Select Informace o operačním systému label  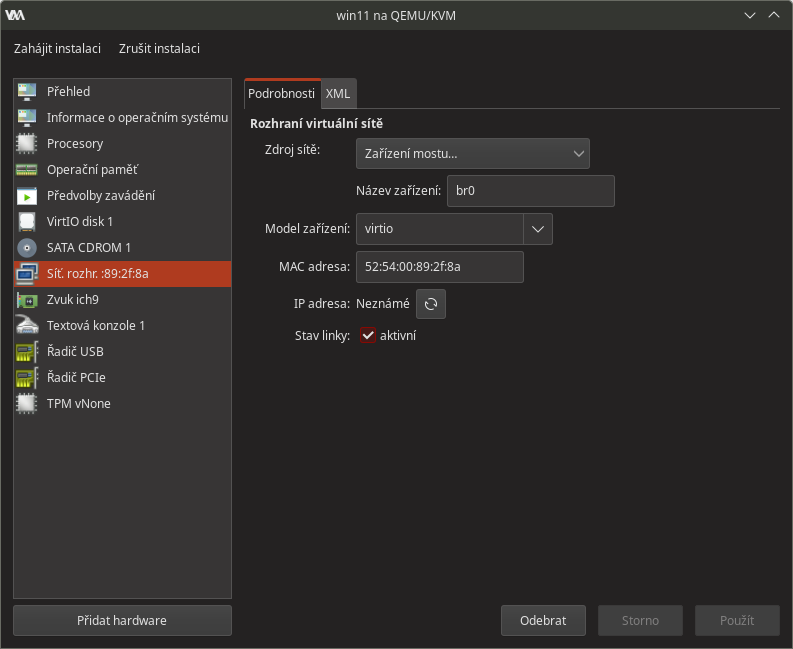(x=138, y=117)
